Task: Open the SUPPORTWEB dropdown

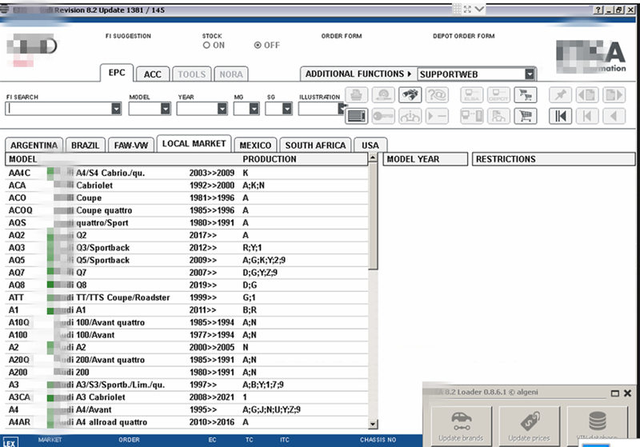Action: click(x=529, y=74)
